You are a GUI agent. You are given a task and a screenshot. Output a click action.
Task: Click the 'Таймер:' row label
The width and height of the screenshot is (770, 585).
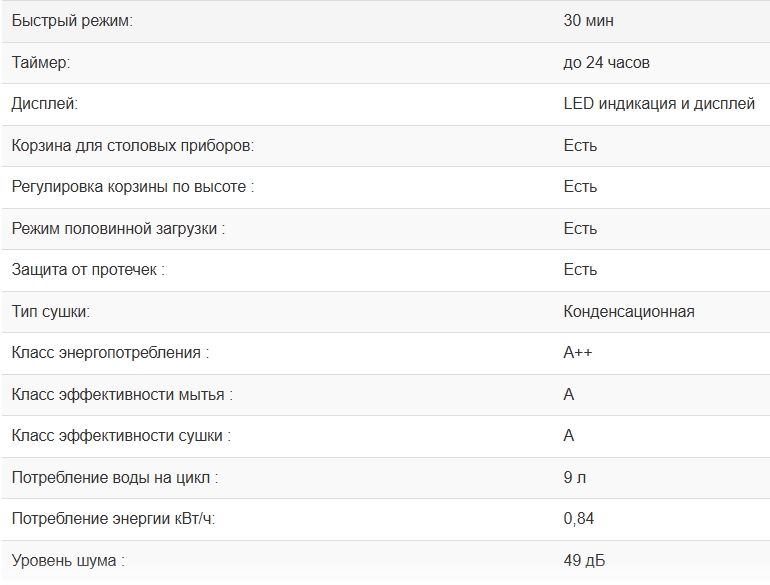coord(41,63)
